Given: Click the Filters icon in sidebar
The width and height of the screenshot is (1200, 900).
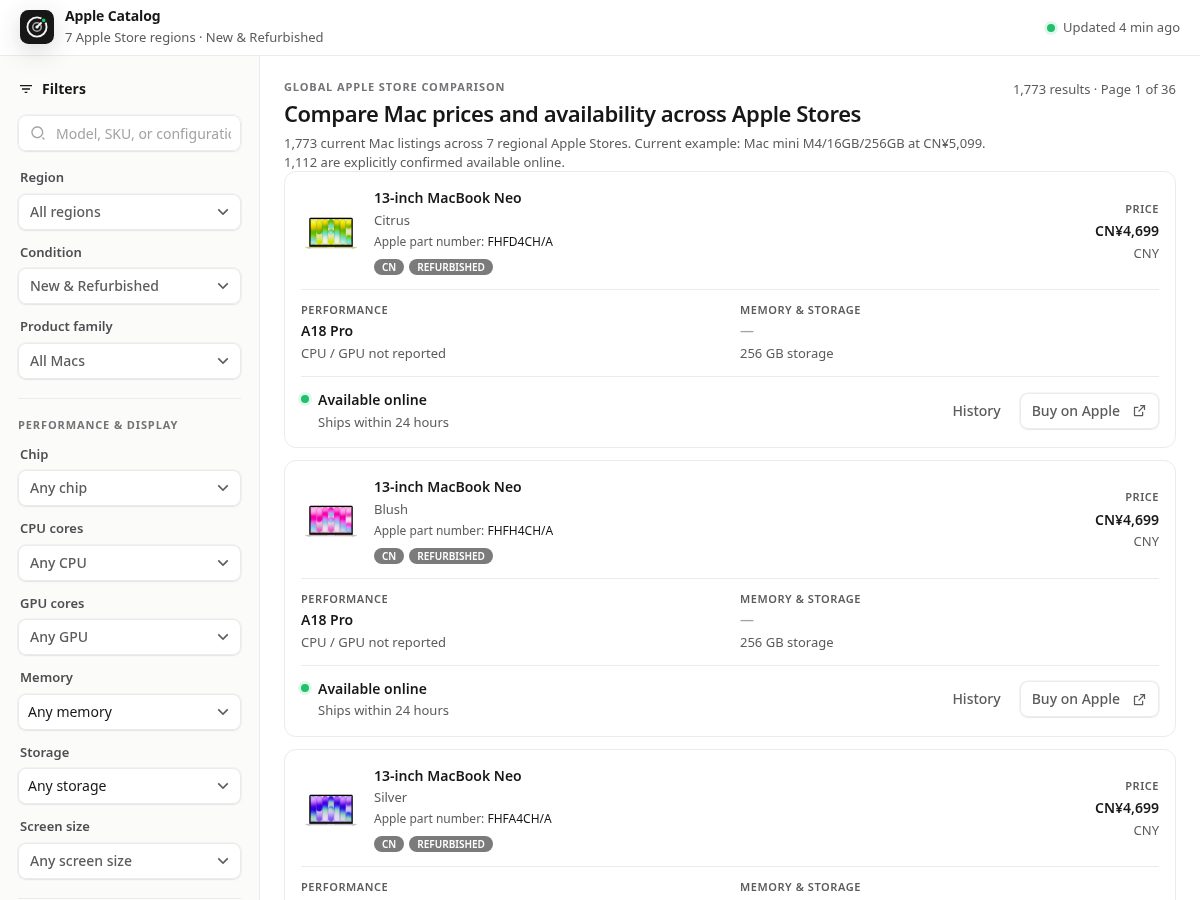Looking at the screenshot, I should point(26,89).
